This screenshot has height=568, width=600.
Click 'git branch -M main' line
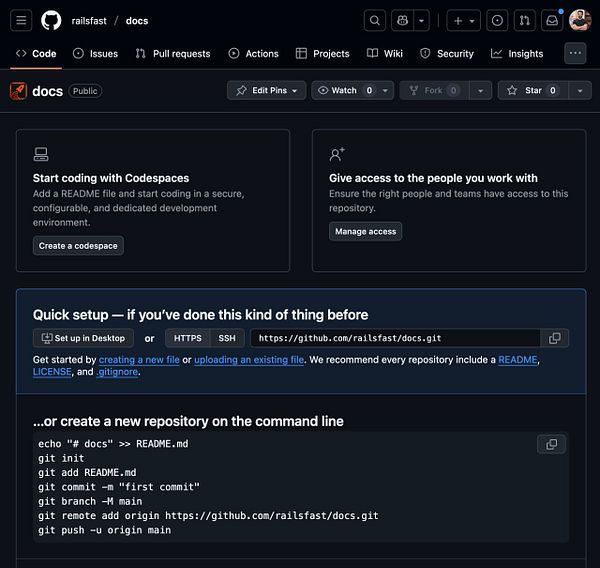click(90, 501)
